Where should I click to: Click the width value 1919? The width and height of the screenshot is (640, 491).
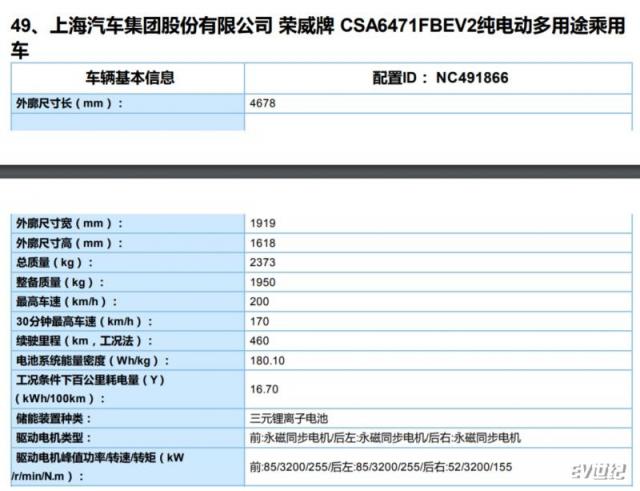pyautogui.click(x=263, y=223)
